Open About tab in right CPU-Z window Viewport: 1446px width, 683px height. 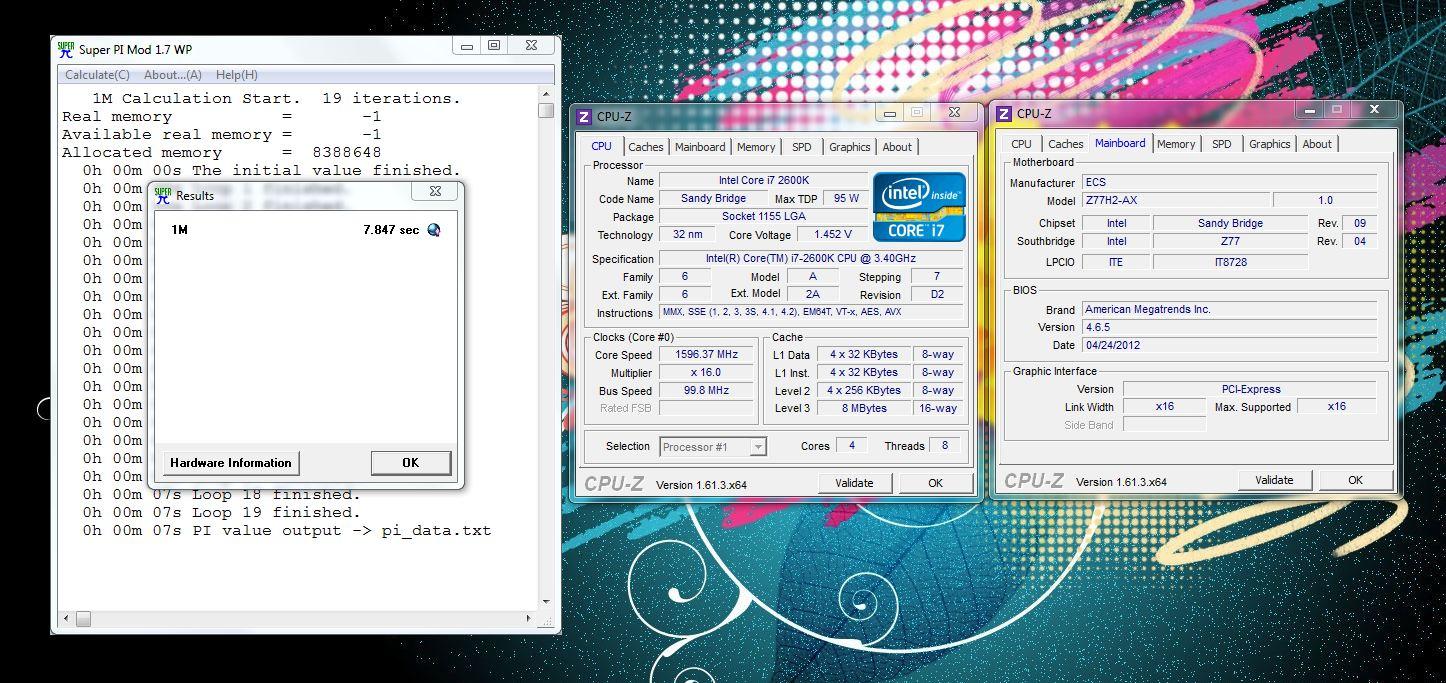click(1317, 144)
